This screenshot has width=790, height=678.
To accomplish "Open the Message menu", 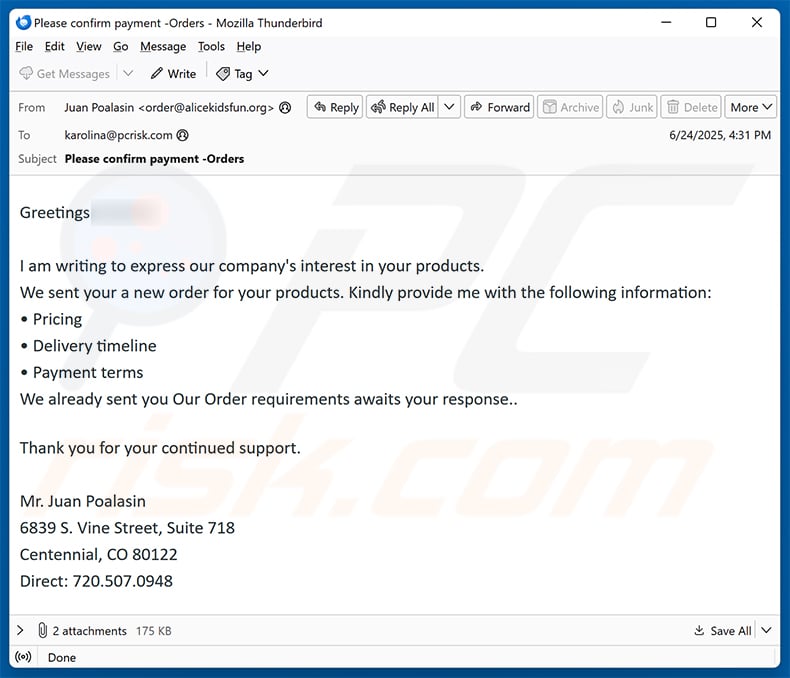I will tap(163, 46).
